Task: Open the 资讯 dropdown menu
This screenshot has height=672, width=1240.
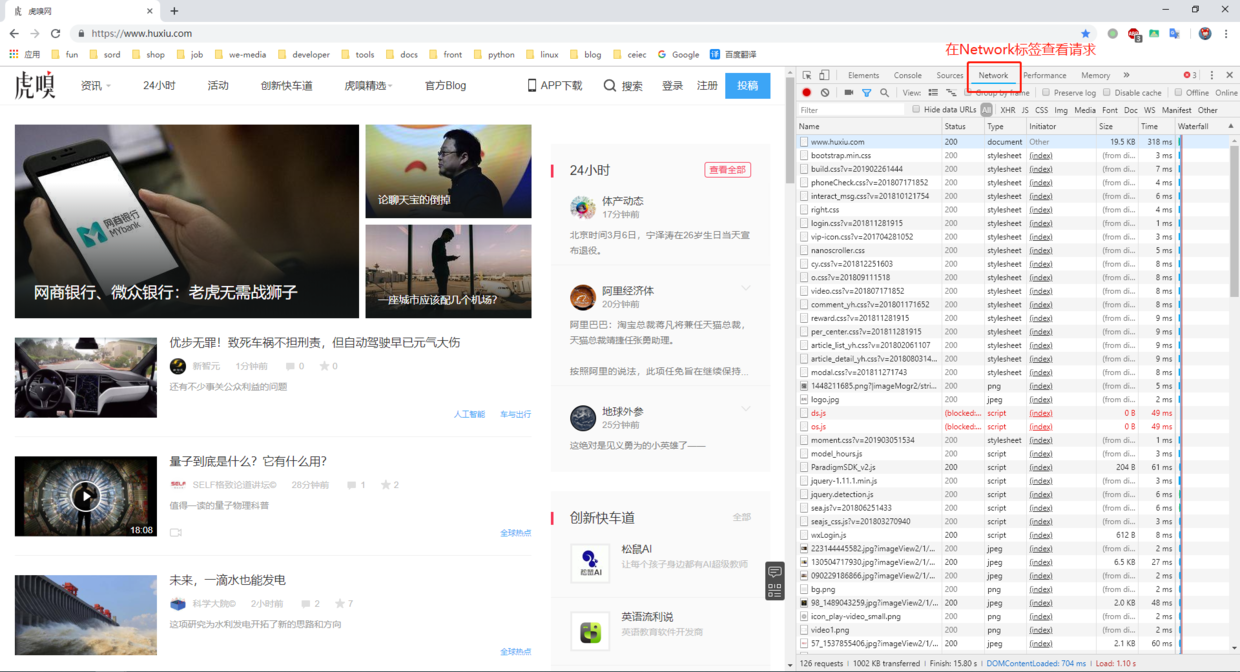Action: [x=96, y=86]
